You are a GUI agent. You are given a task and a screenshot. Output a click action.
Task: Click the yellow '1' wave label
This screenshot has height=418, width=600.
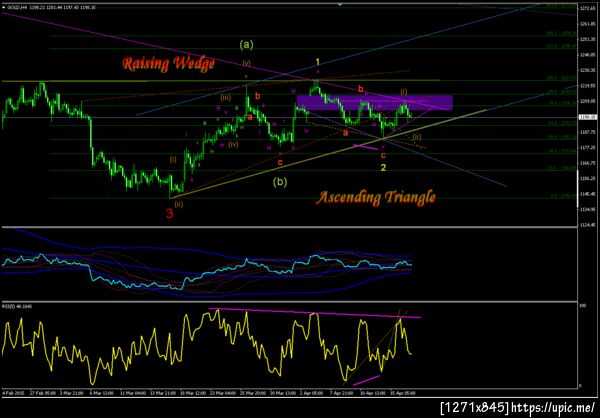tap(317, 62)
